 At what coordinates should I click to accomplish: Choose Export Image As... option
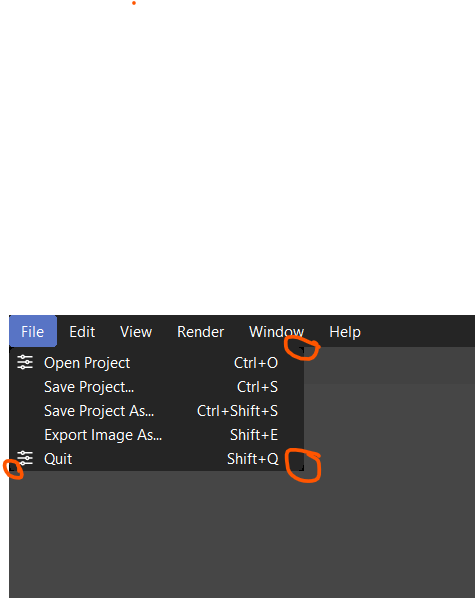(x=156, y=435)
